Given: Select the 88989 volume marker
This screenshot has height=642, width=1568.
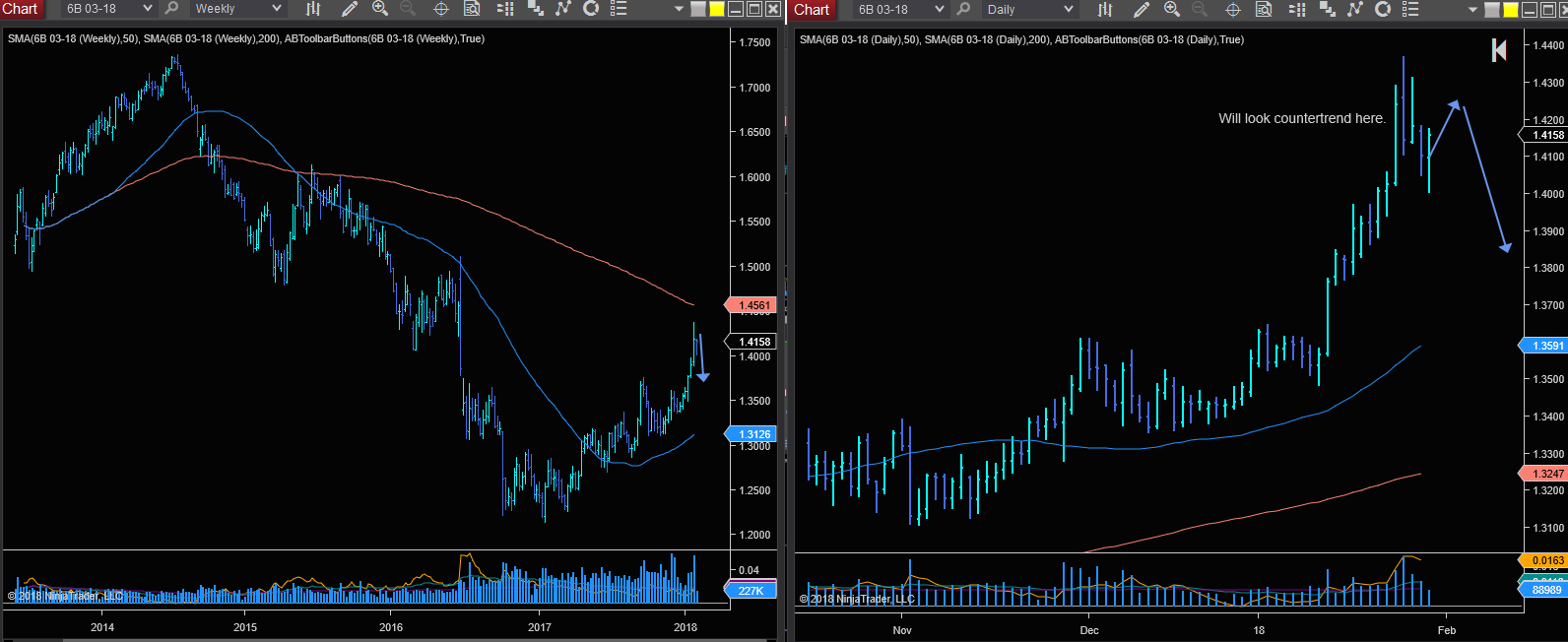Looking at the screenshot, I should [x=1544, y=590].
